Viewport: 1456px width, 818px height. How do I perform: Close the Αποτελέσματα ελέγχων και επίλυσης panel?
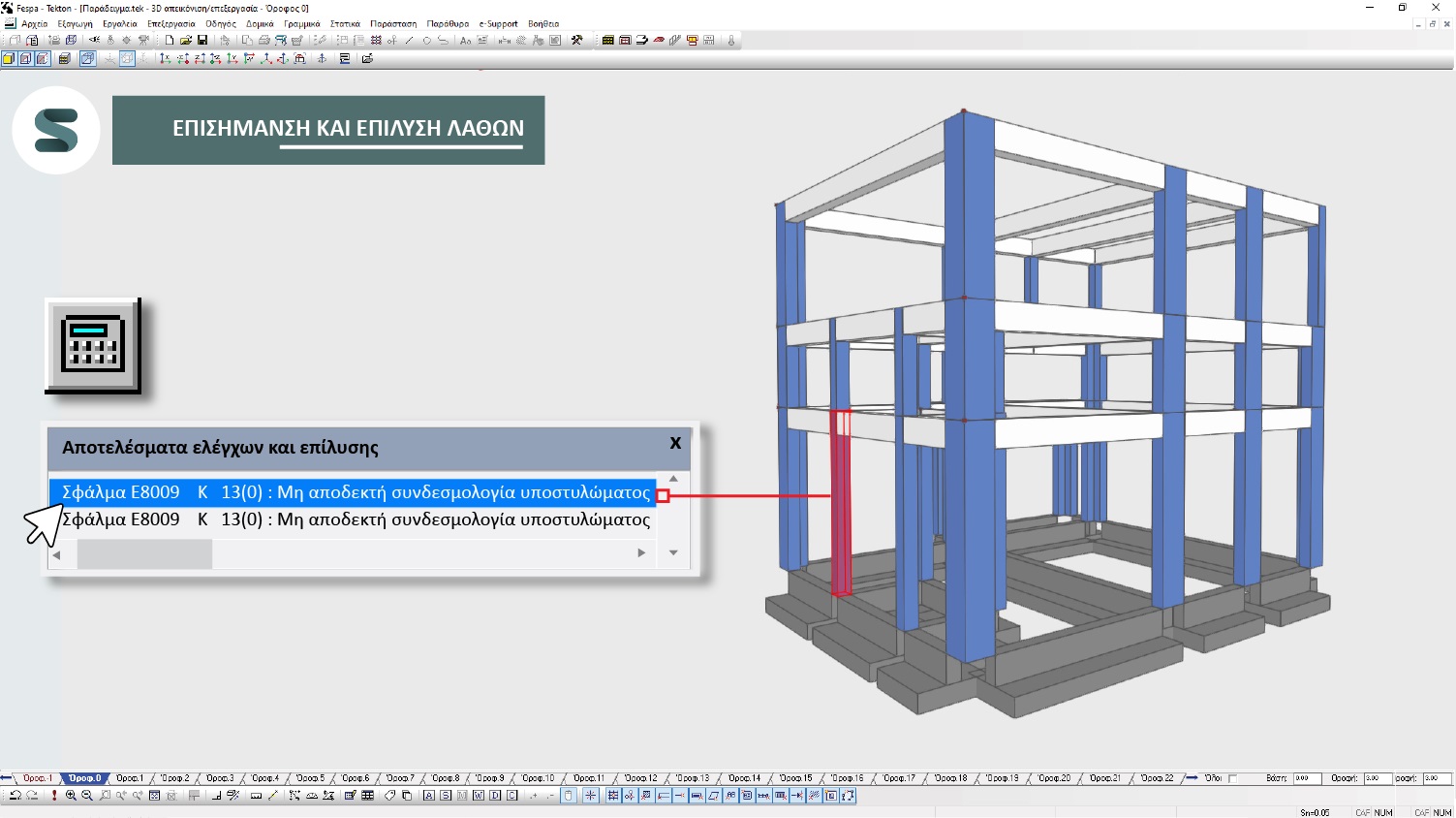675,443
